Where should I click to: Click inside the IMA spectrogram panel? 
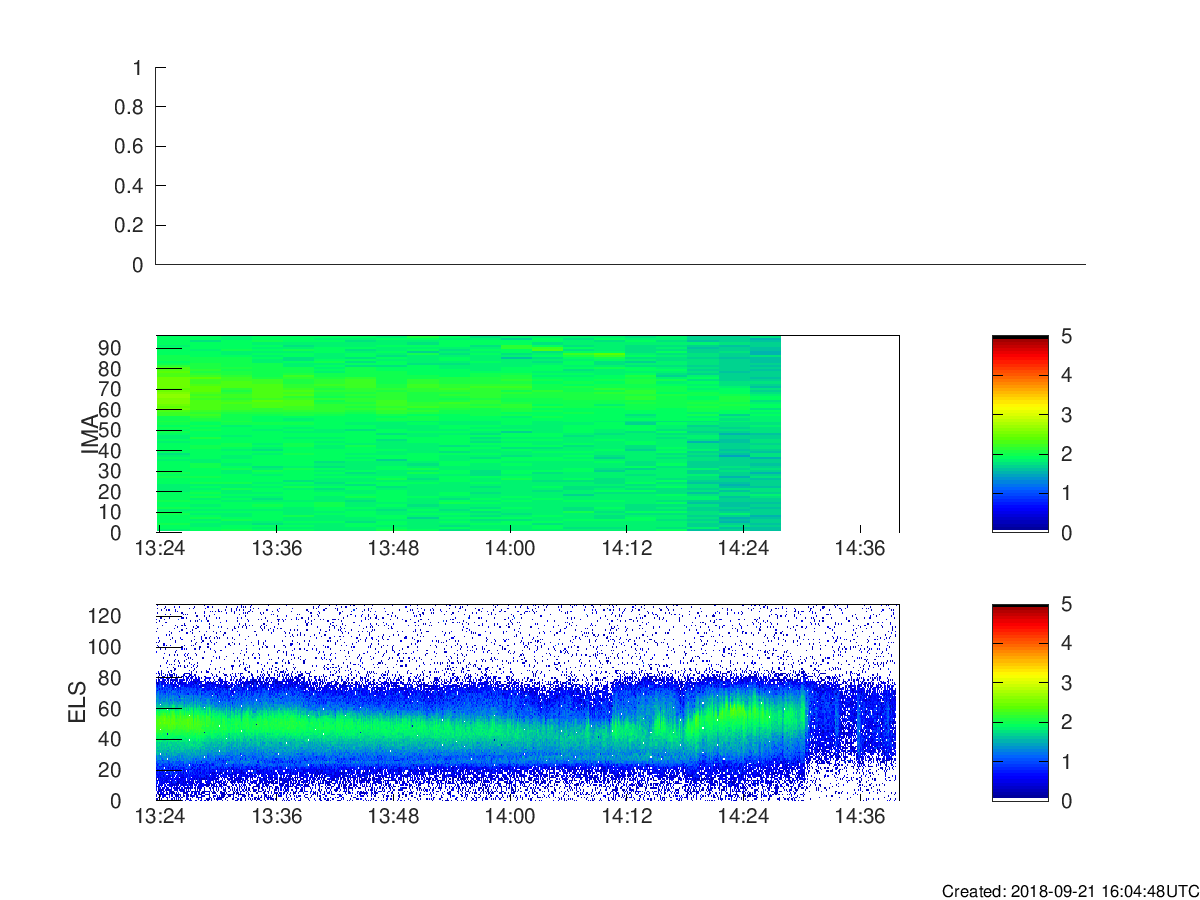point(528,434)
